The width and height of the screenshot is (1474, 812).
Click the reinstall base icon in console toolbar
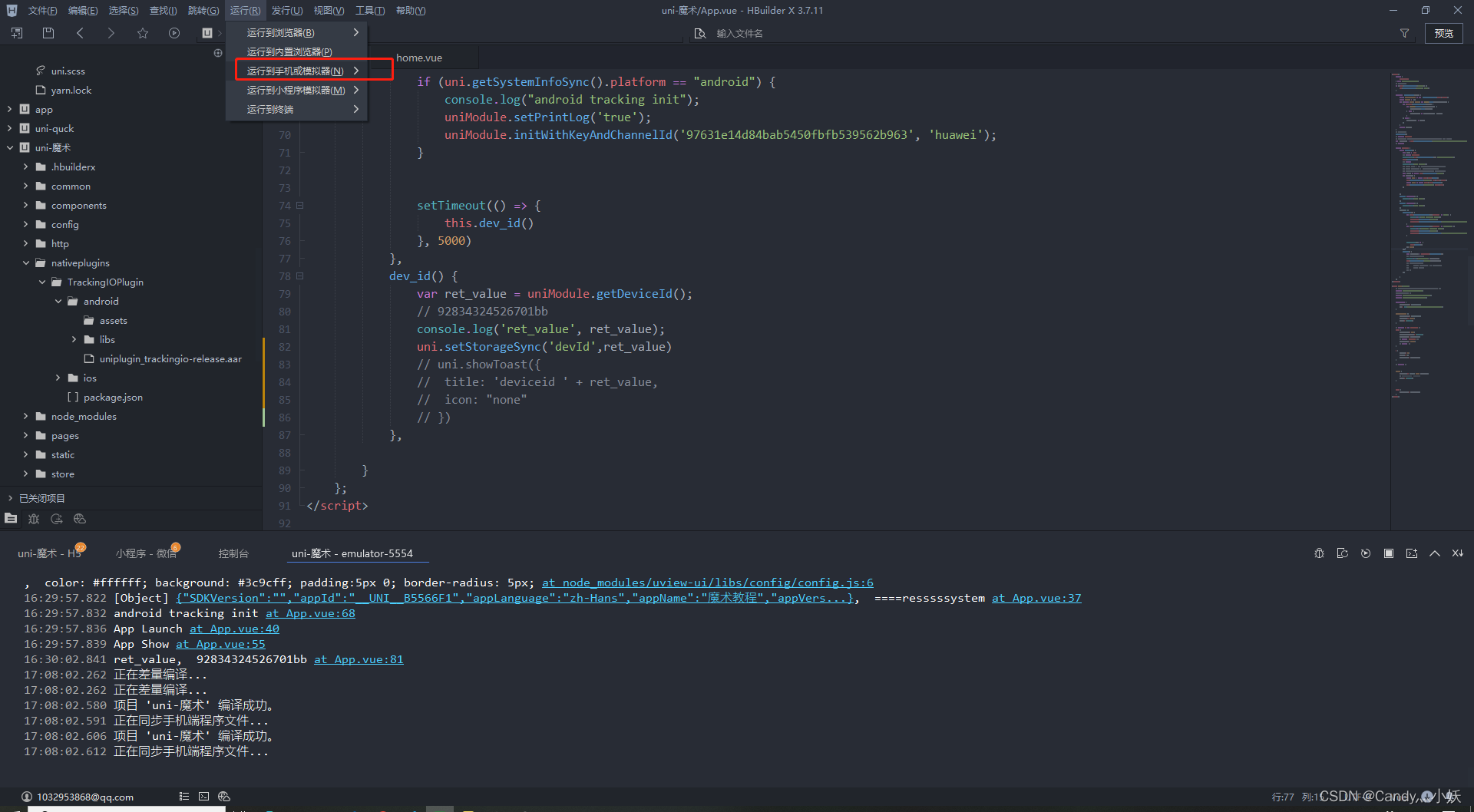point(1342,553)
